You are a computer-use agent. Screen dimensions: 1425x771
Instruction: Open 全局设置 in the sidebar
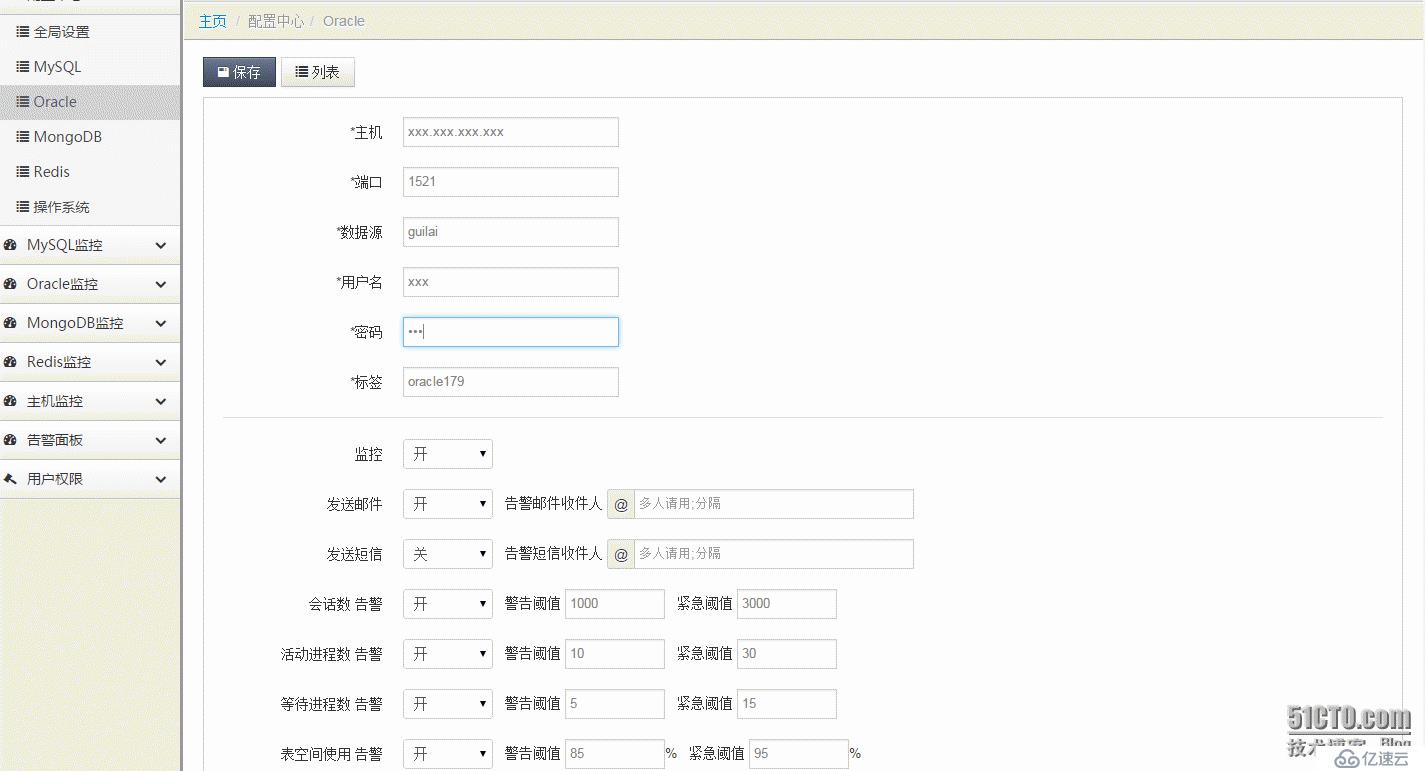[x=90, y=32]
